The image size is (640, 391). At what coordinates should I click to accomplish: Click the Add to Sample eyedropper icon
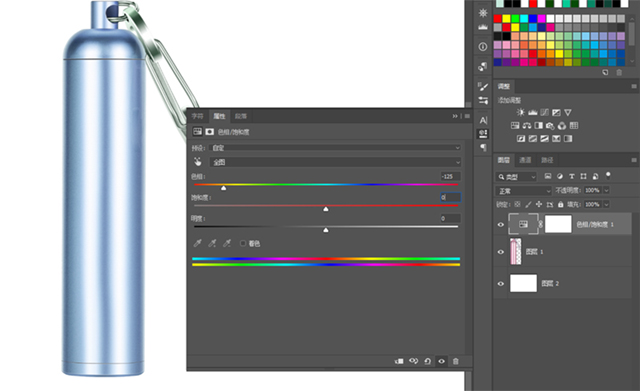(x=212, y=244)
